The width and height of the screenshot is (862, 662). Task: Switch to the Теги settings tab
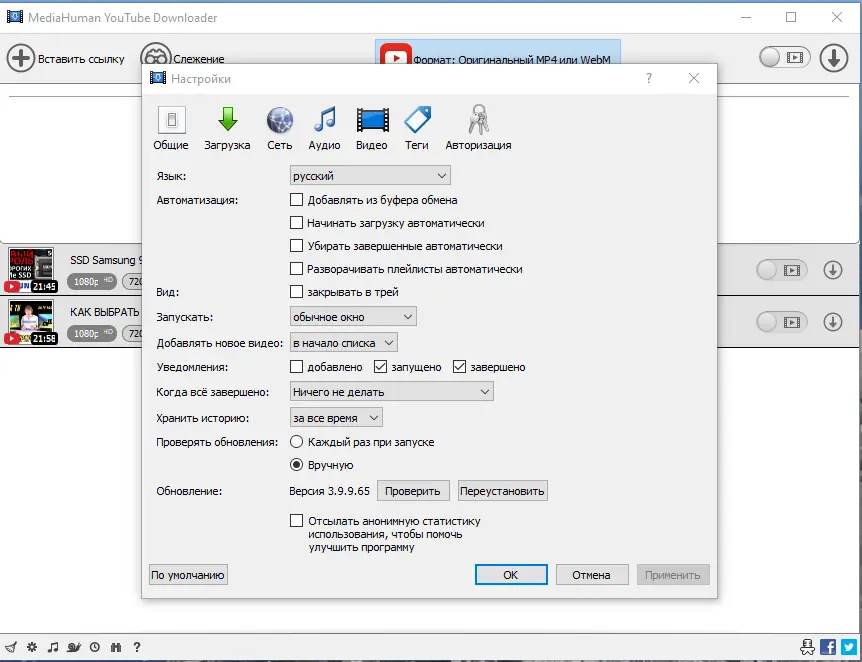(x=417, y=128)
